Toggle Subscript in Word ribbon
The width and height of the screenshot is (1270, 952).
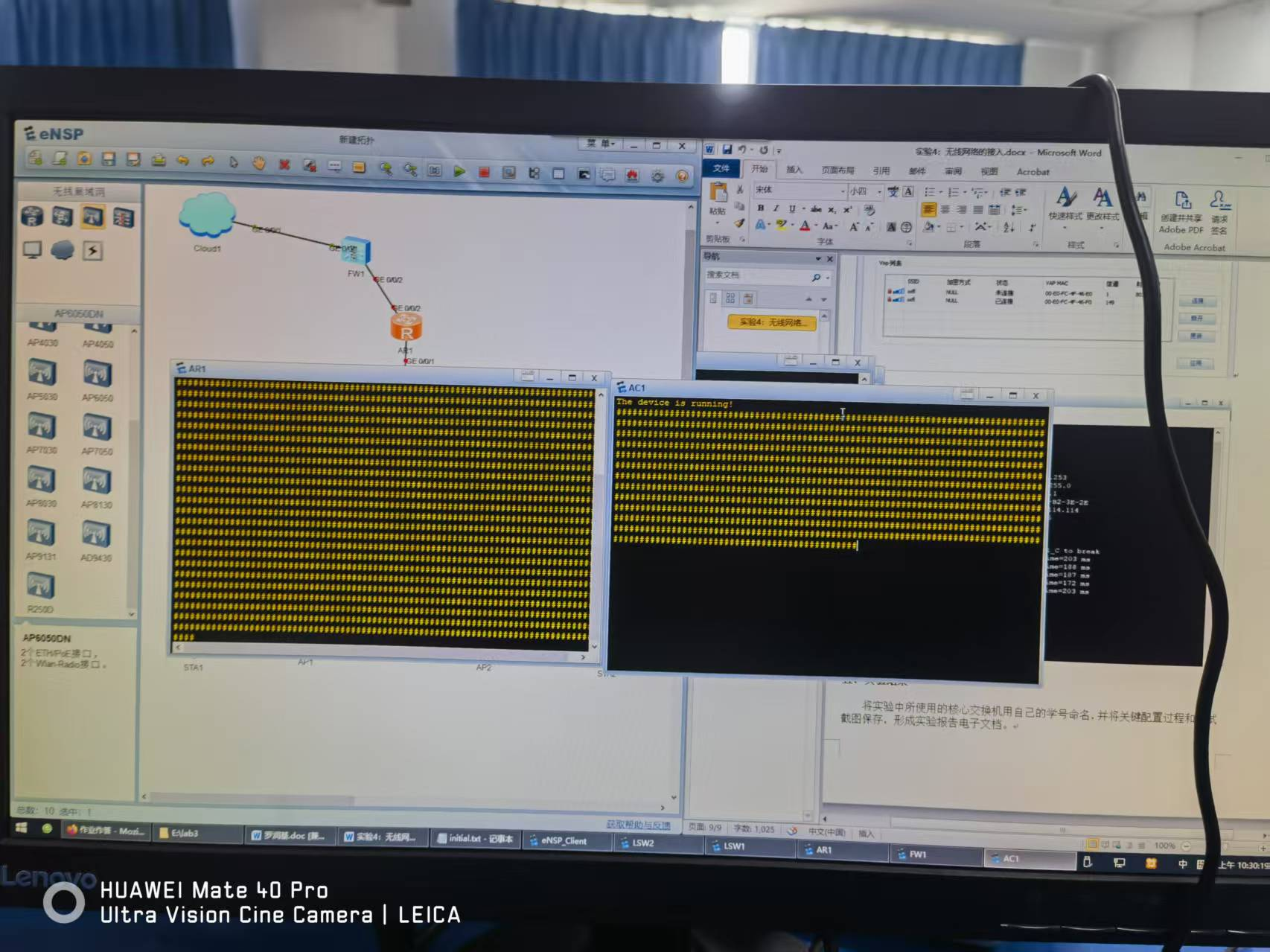pos(832,210)
